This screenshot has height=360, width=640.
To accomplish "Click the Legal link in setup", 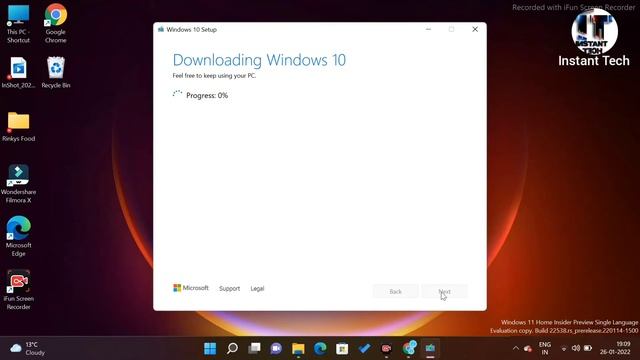I will point(257,288).
